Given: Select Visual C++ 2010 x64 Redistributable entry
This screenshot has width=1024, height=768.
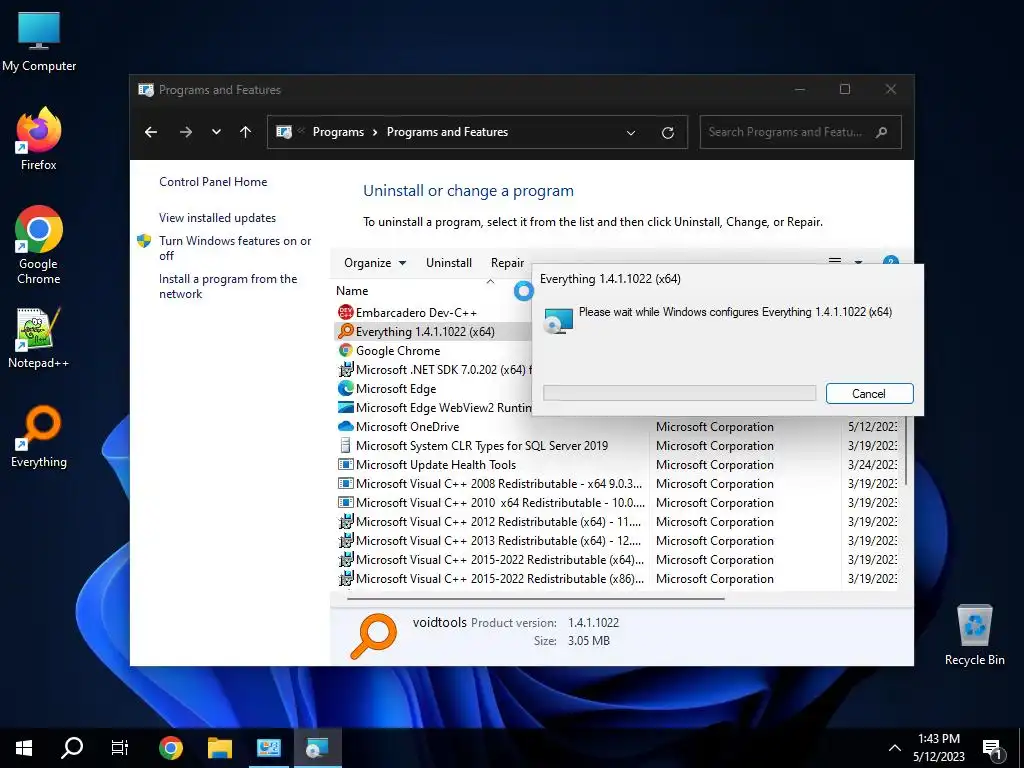Looking at the screenshot, I should click(x=490, y=502).
